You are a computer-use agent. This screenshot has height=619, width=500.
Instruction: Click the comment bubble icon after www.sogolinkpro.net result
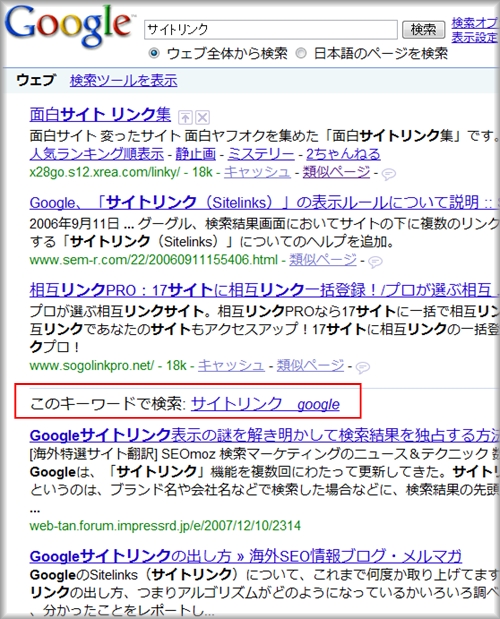[363, 368]
